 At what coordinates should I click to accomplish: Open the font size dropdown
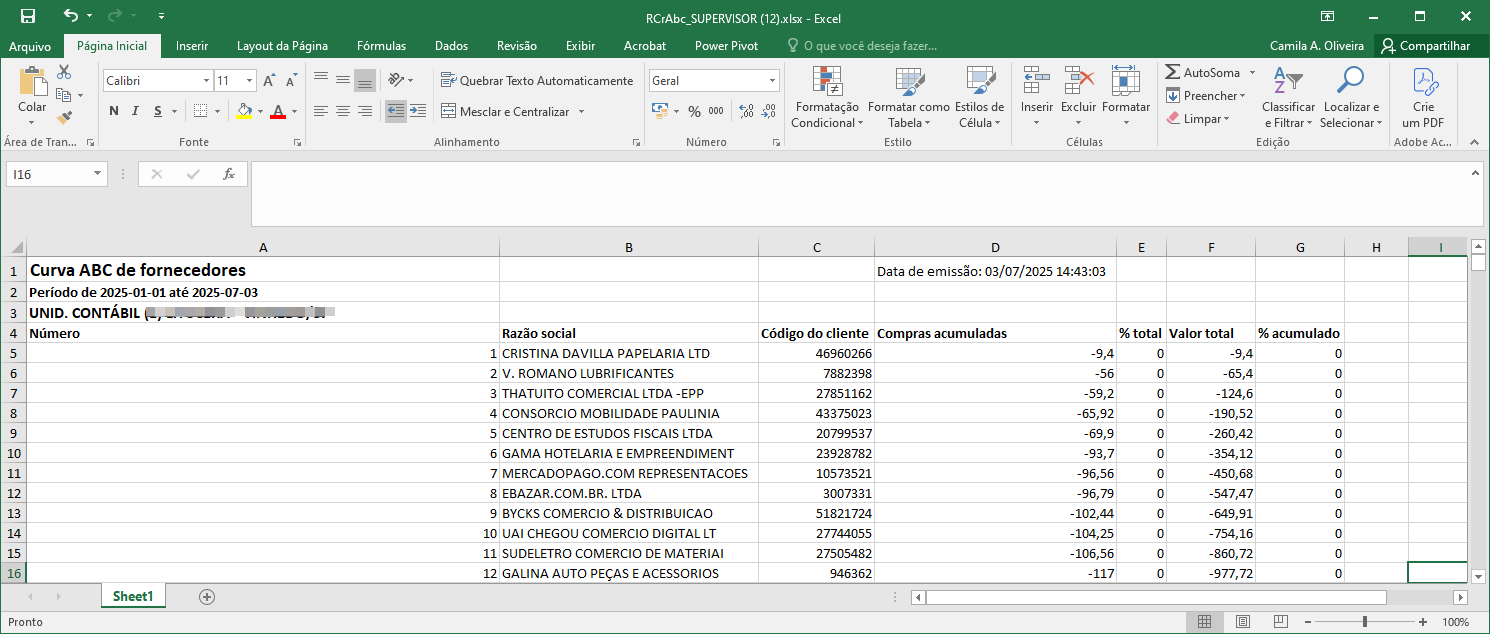click(250, 80)
